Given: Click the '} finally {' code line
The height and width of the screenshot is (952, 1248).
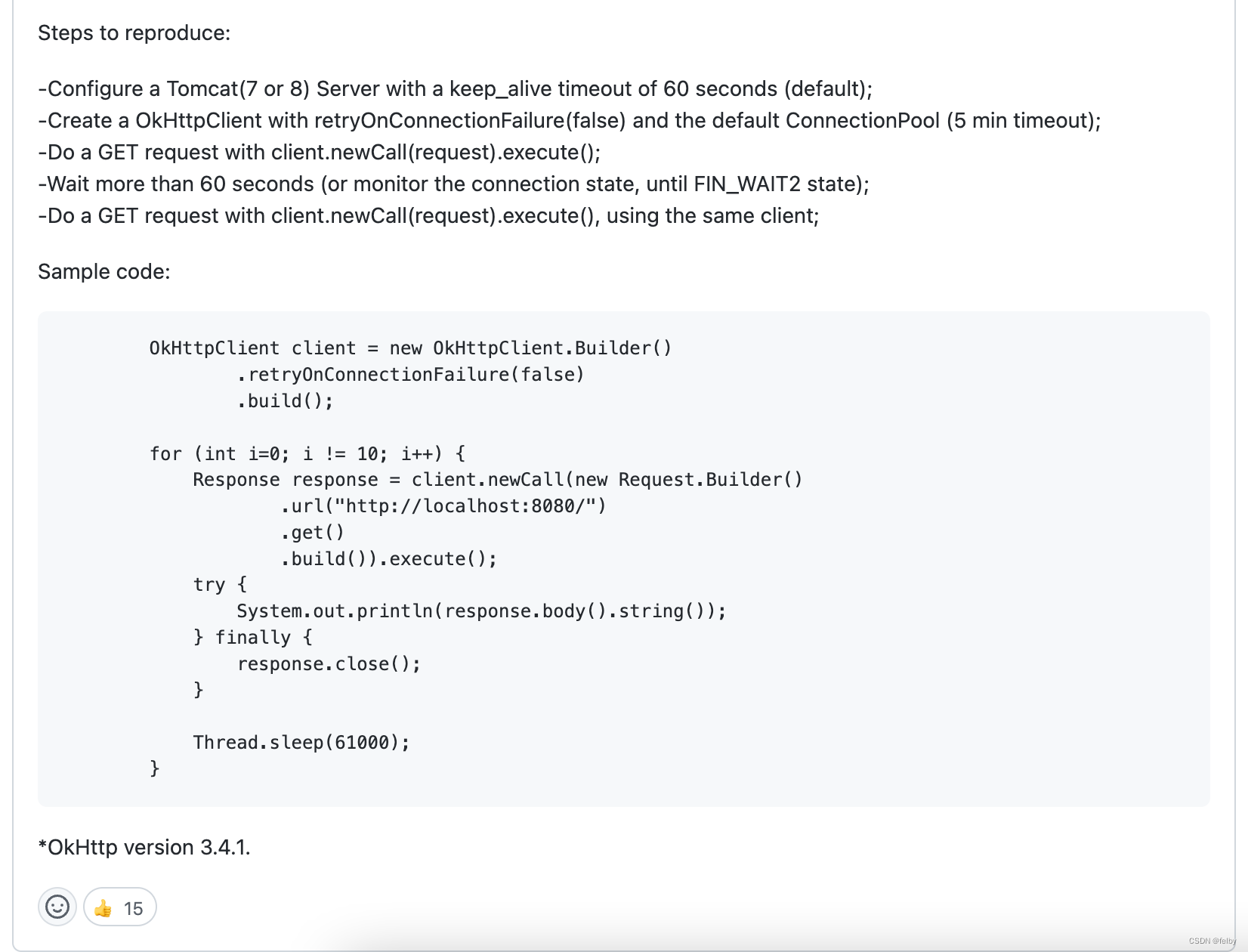Looking at the screenshot, I should pyautogui.click(x=252, y=638).
